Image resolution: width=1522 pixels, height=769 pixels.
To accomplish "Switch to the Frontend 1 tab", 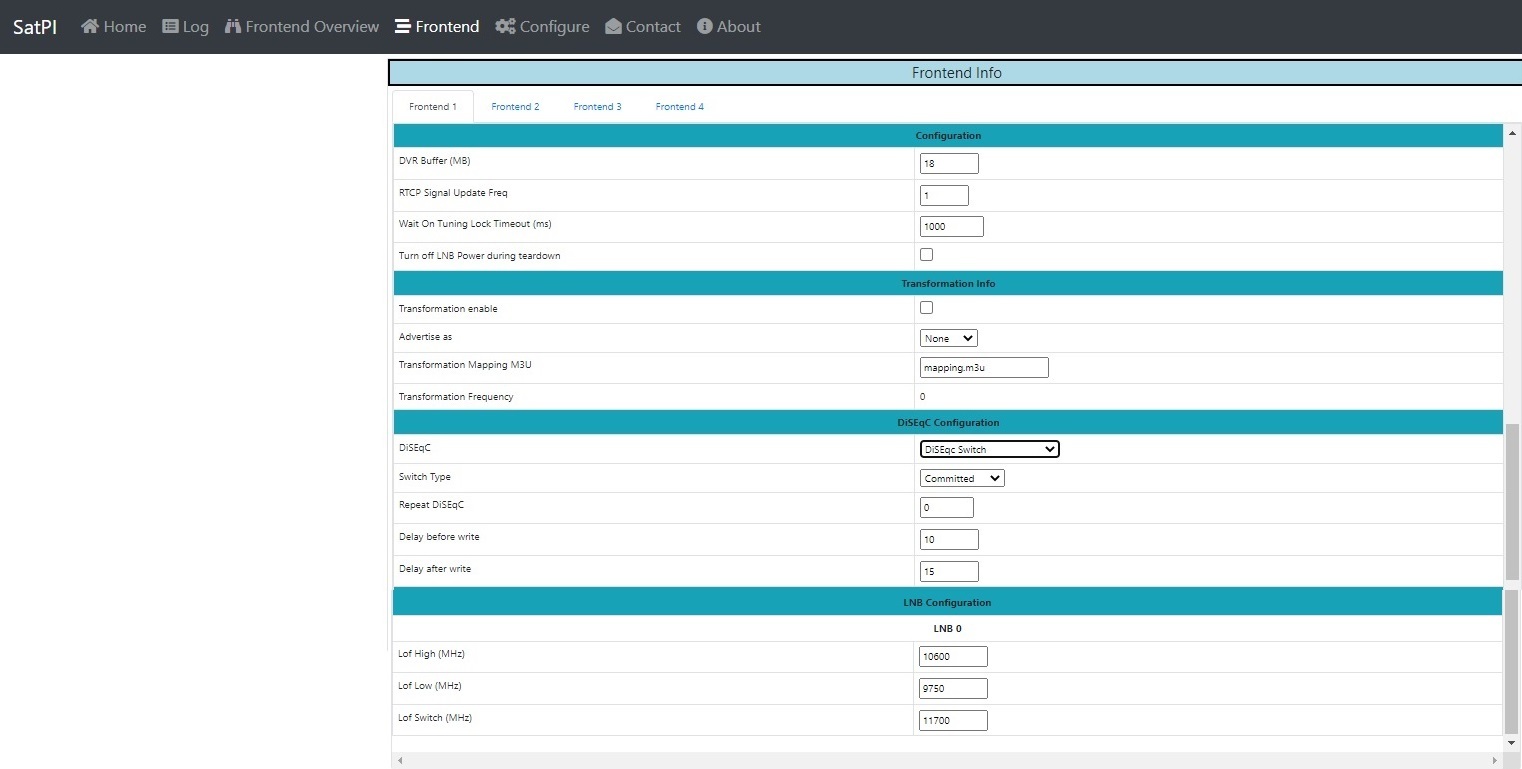I will pyautogui.click(x=433, y=106).
